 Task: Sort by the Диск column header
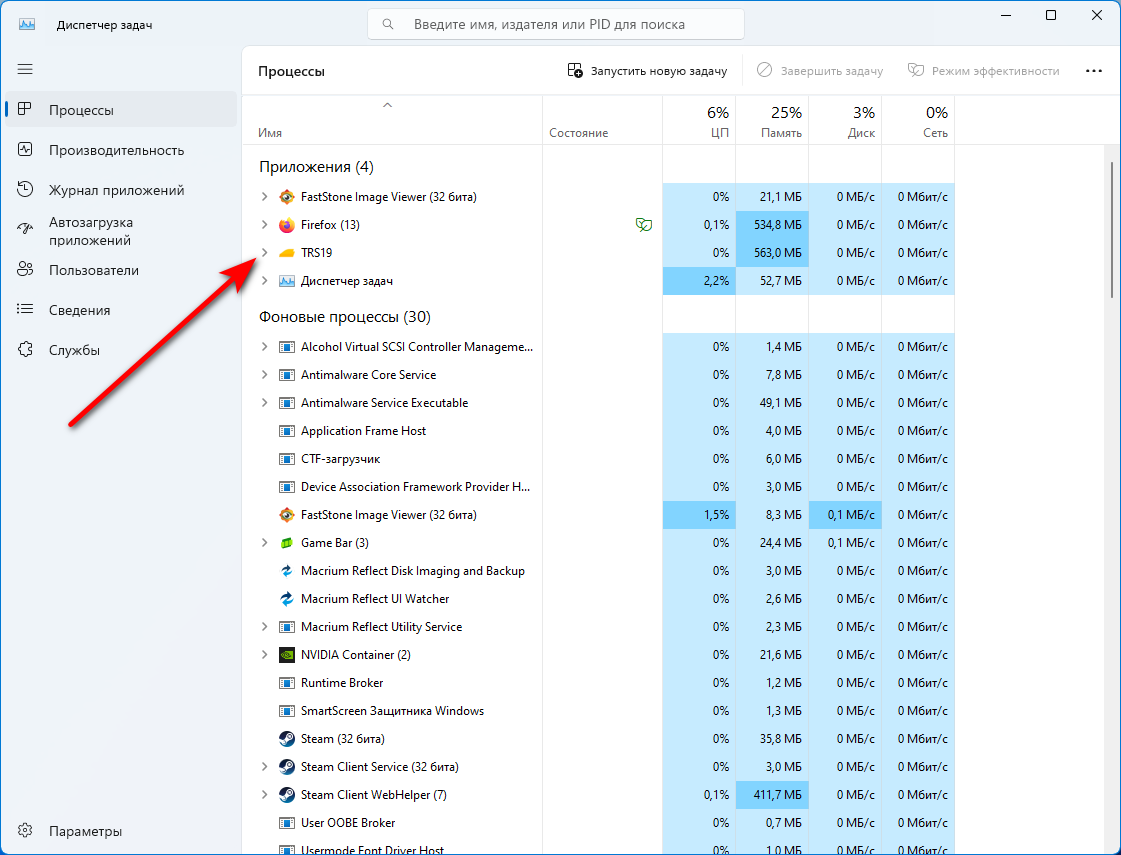tap(845, 121)
